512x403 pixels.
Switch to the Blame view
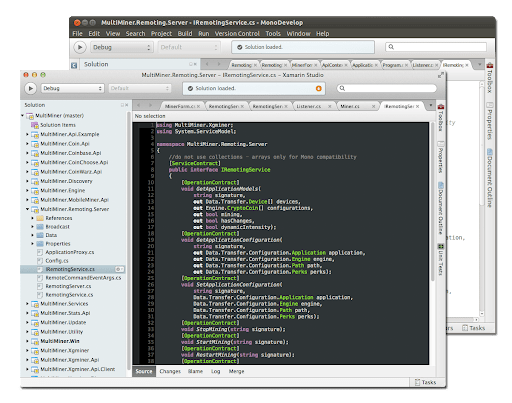coord(195,371)
